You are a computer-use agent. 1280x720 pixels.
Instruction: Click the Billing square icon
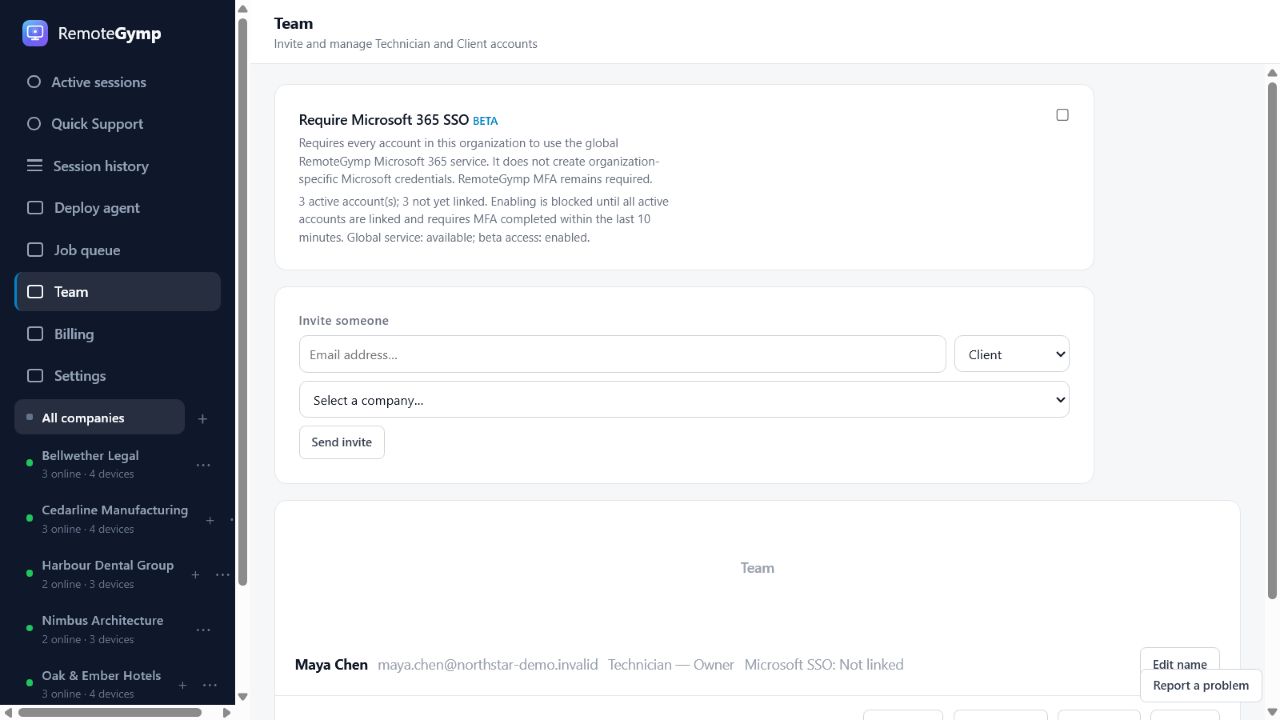click(35, 334)
